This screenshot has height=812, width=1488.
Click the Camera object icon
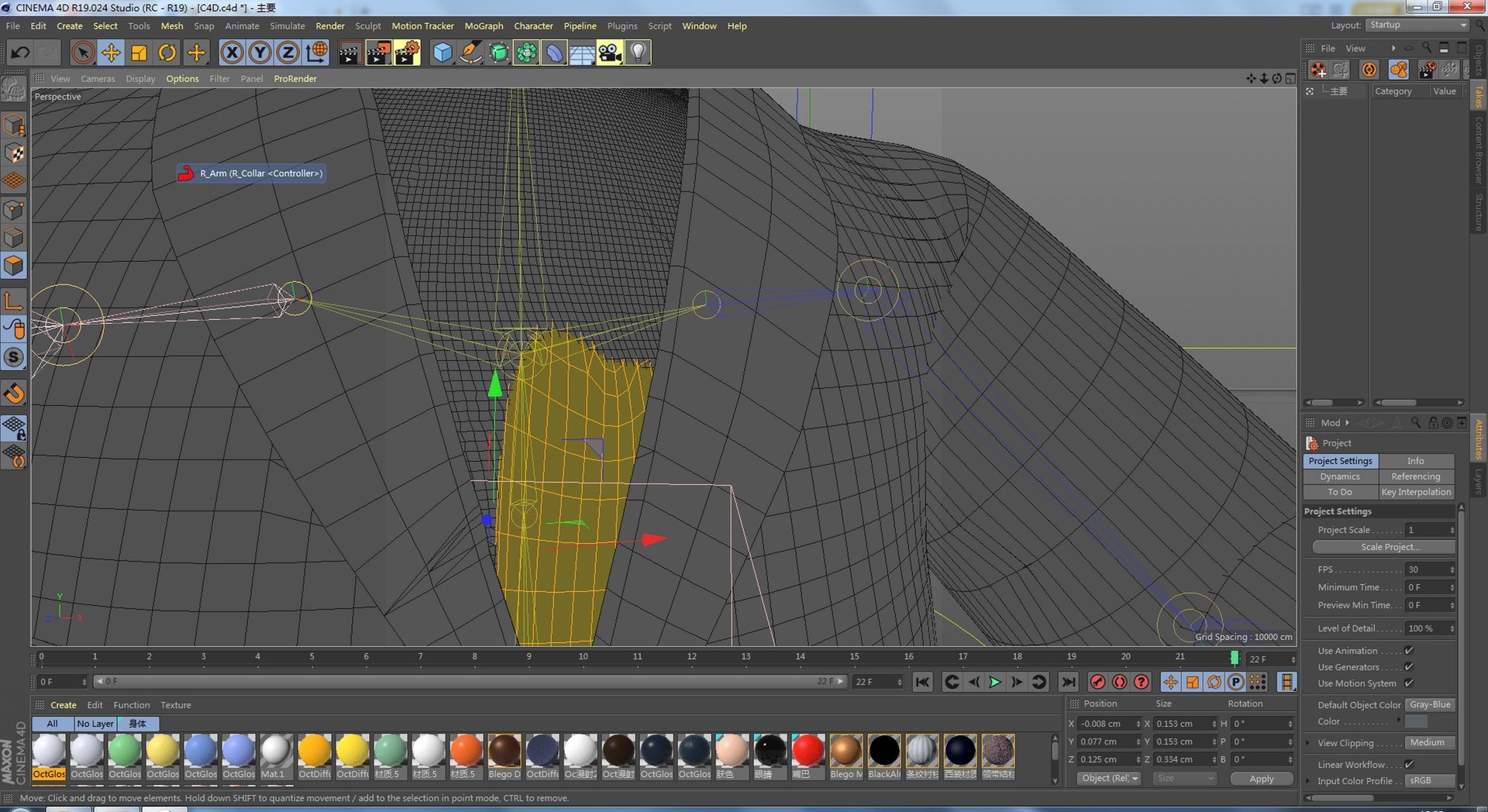click(610, 53)
